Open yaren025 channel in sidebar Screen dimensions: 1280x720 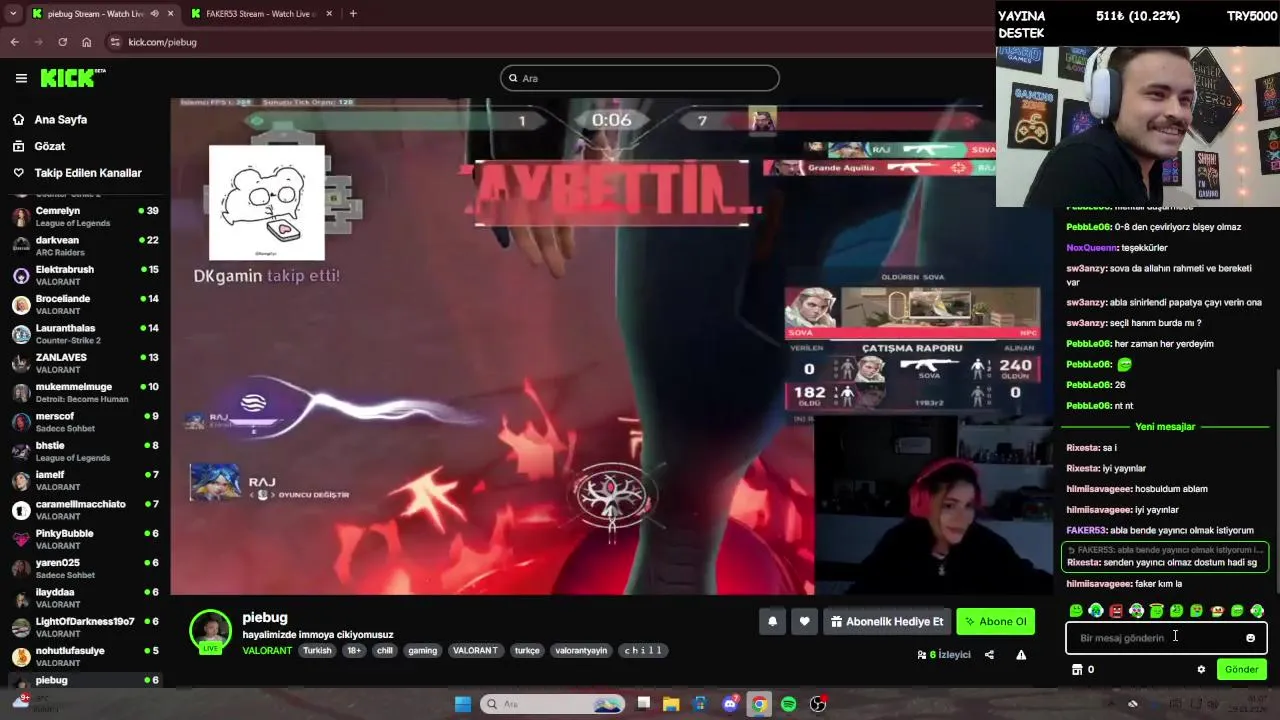click(85, 568)
